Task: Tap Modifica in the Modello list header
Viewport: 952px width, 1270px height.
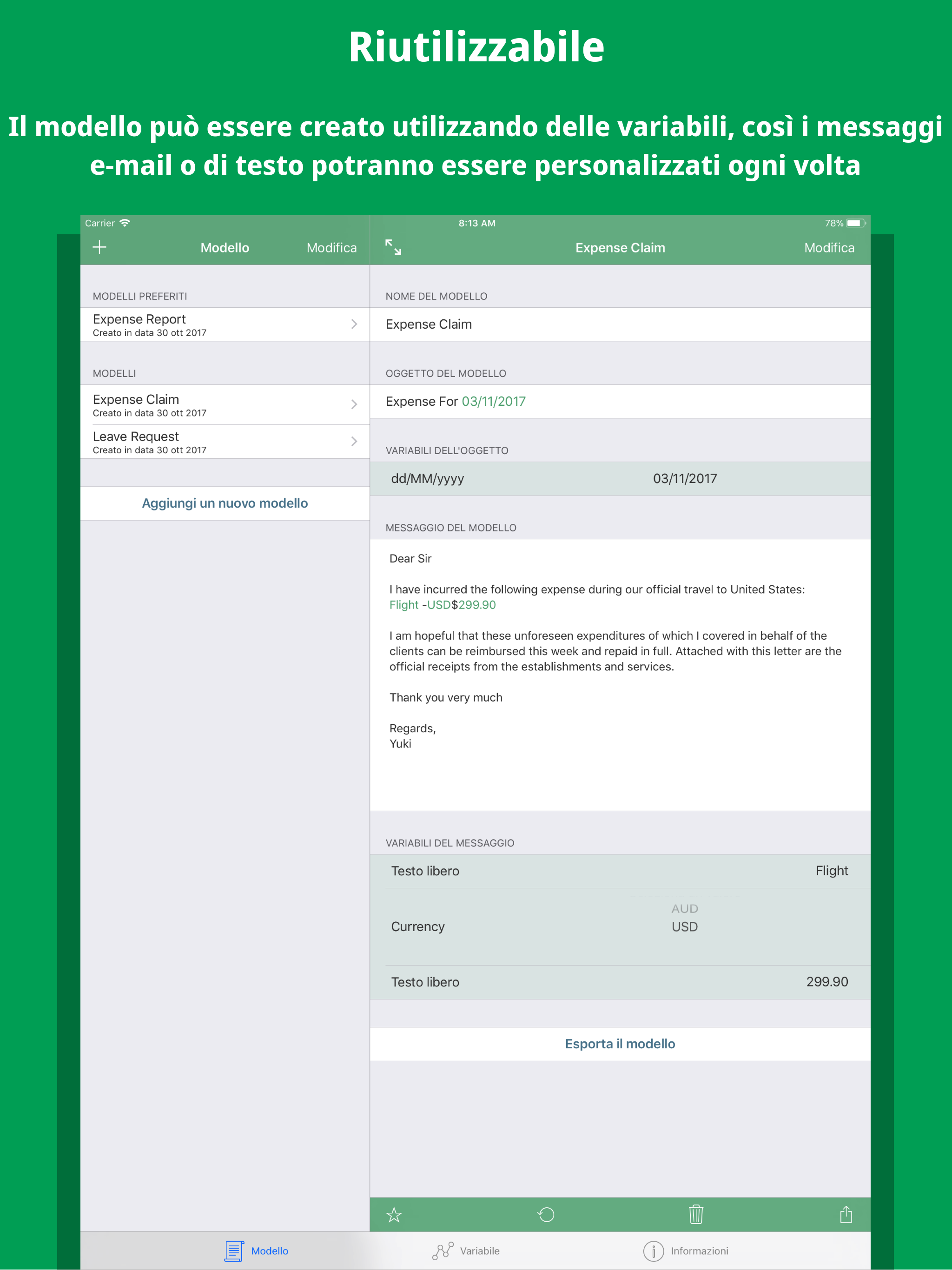Action: click(331, 247)
